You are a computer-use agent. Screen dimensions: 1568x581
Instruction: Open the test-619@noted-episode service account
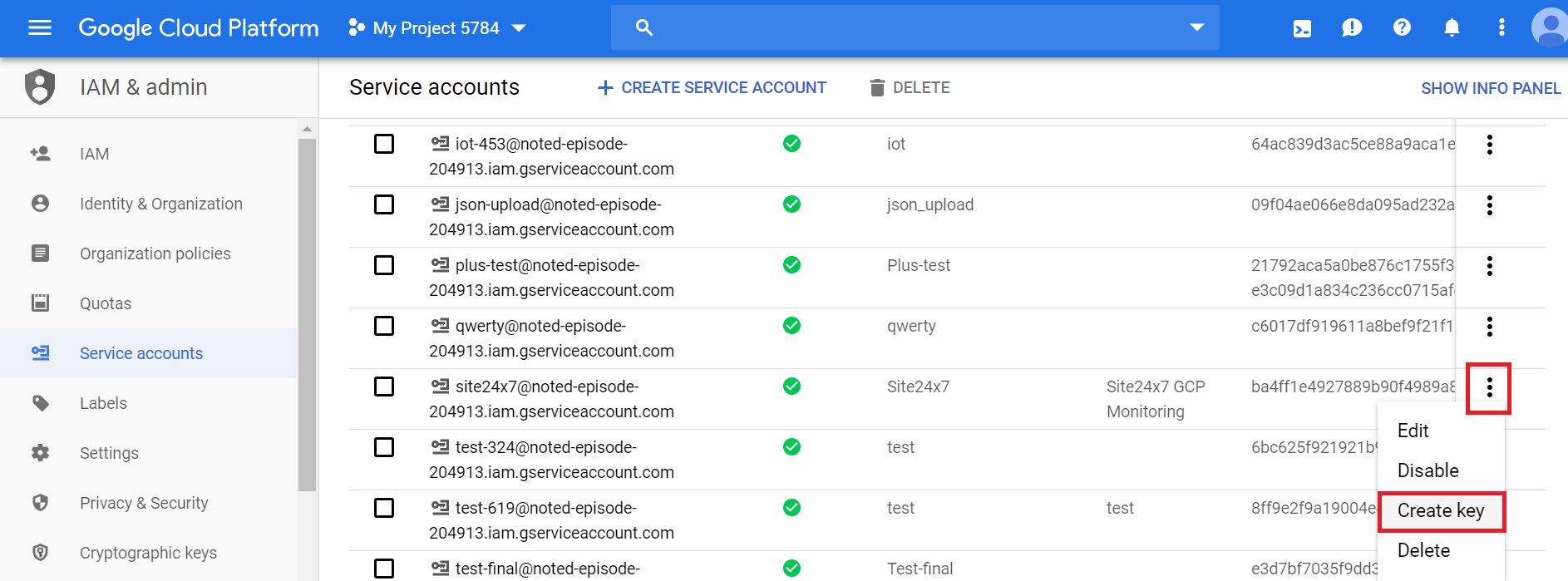551,520
